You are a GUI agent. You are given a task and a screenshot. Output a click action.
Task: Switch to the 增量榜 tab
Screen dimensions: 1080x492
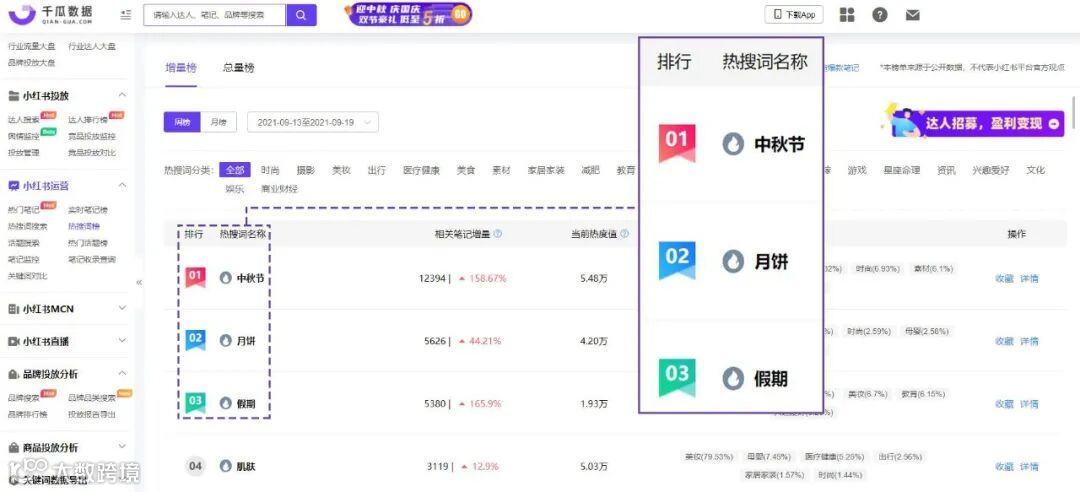point(181,68)
